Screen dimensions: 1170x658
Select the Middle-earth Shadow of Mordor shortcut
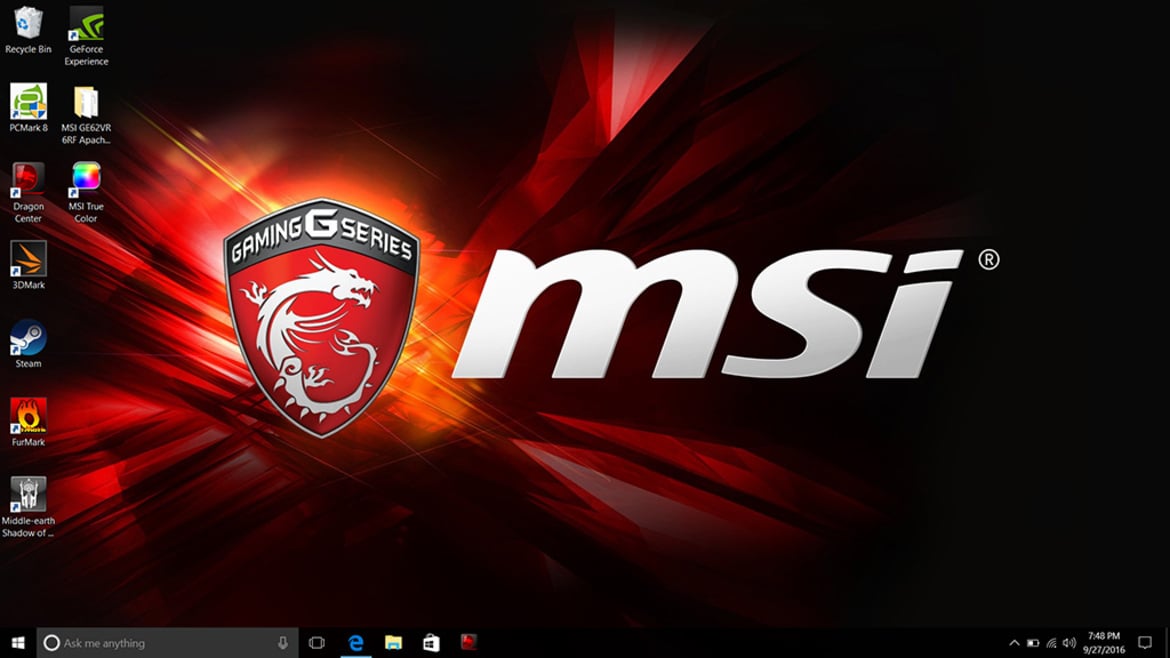(x=28, y=507)
